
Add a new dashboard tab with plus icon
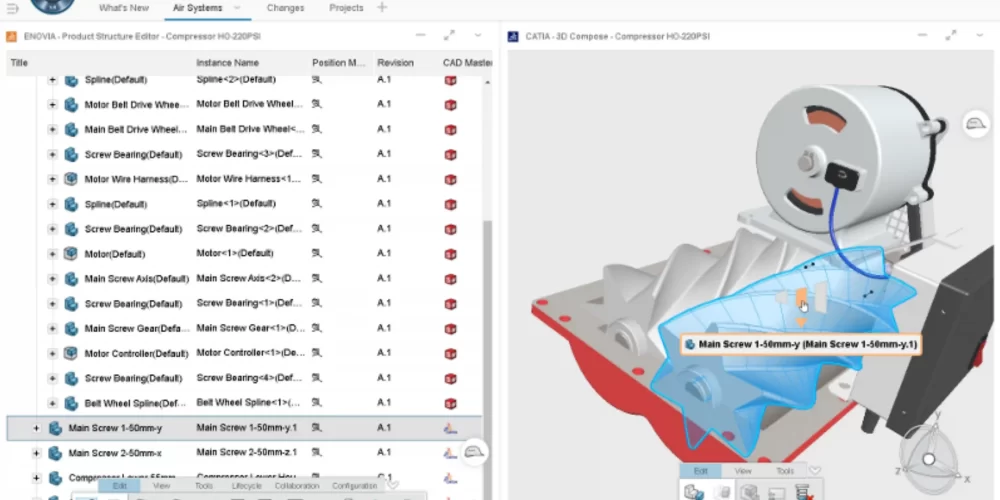[x=382, y=8]
